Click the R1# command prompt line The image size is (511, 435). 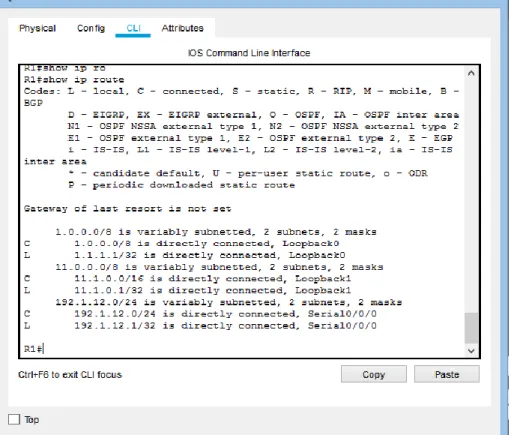click(x=34, y=349)
